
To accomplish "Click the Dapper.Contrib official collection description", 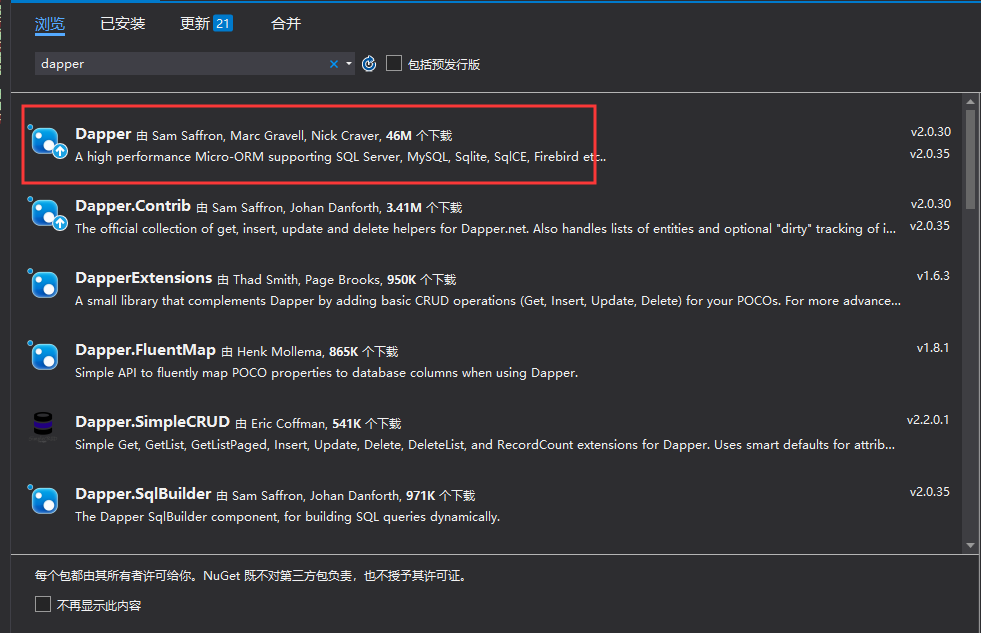I will coord(485,229).
